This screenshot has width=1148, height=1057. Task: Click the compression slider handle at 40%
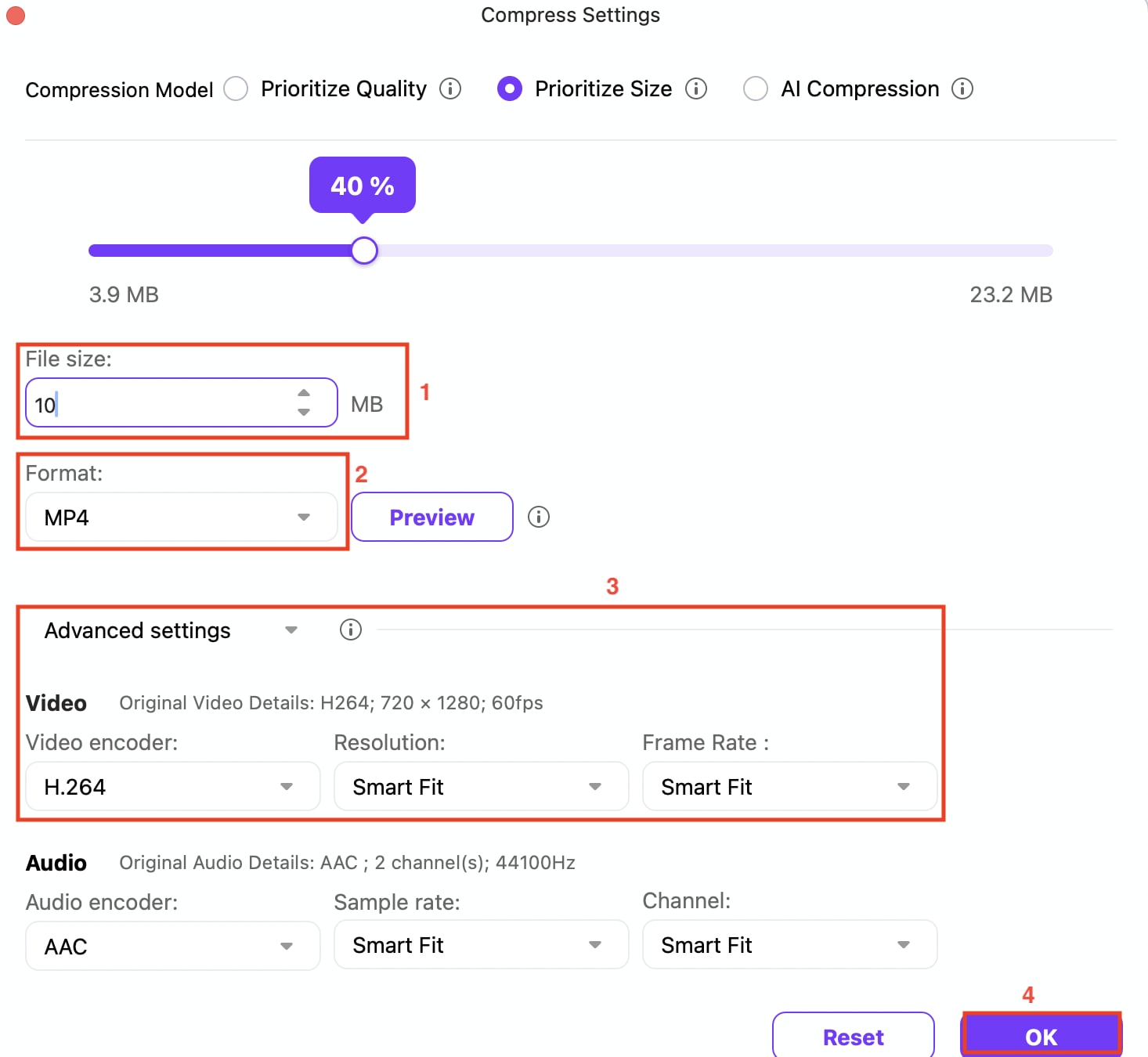(x=364, y=251)
